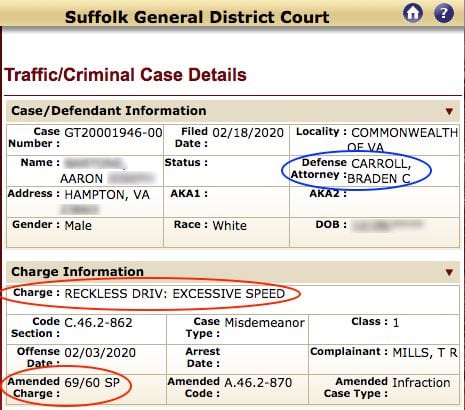
Task: Select the Traffic/Criminal Case Details heading
Action: [x=125, y=75]
